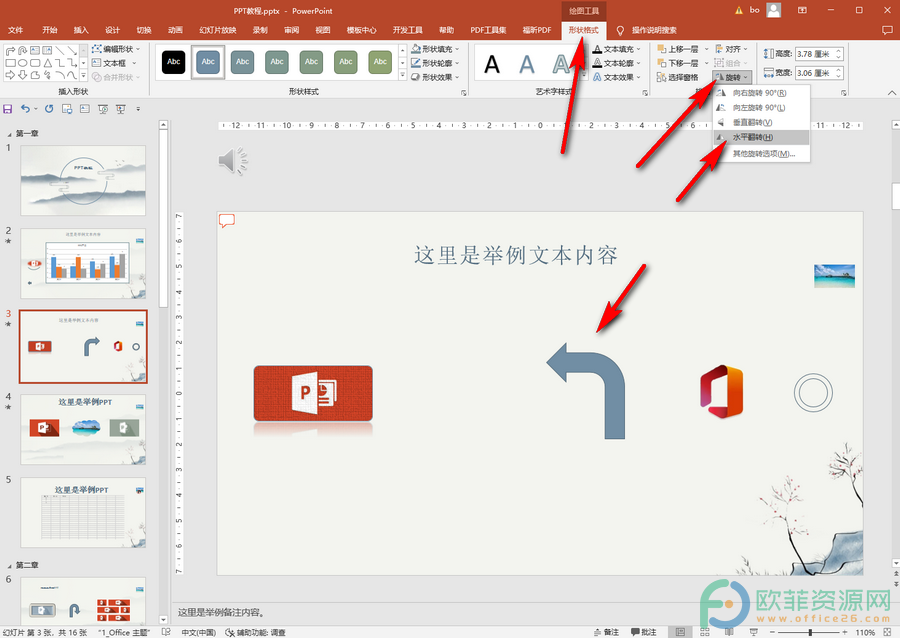Click the comment bubble icon on slide

pyautogui.click(x=227, y=220)
